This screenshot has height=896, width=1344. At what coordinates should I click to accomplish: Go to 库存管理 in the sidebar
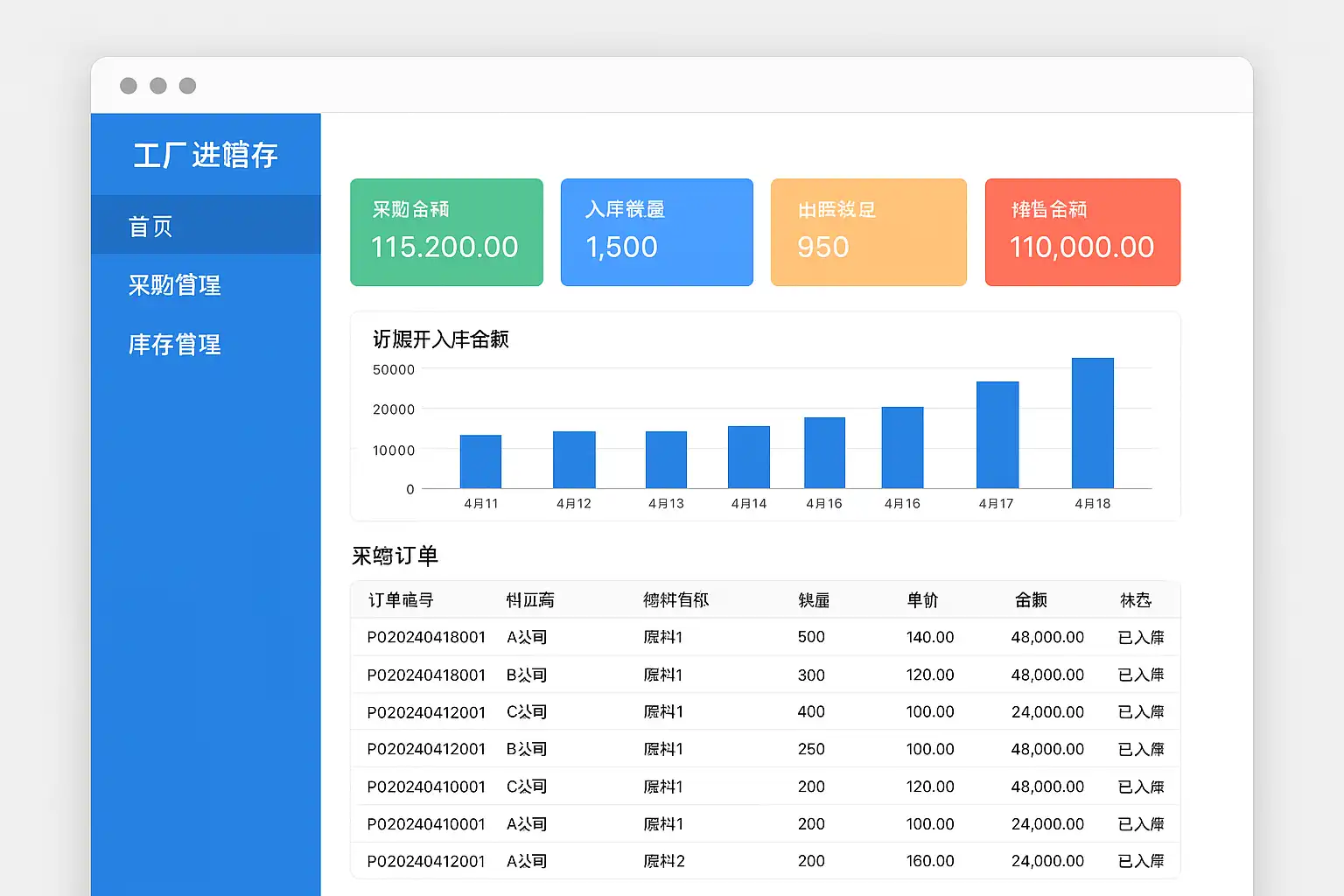coord(206,344)
